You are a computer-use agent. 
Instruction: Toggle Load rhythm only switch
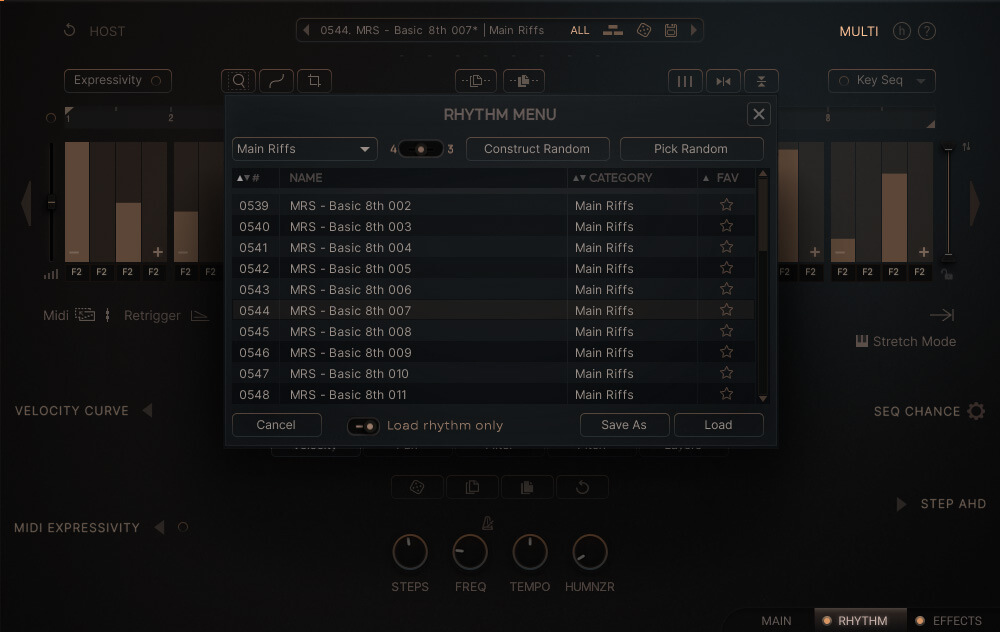(363, 426)
